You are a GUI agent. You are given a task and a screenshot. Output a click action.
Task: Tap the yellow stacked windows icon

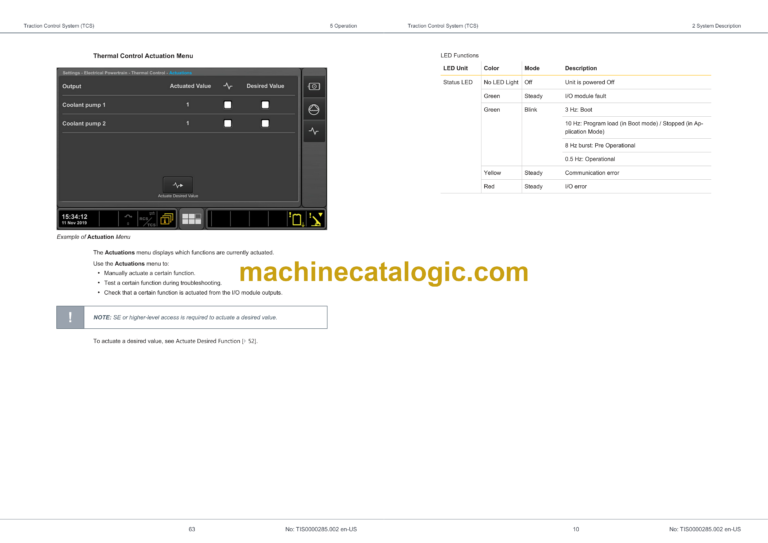(167, 219)
